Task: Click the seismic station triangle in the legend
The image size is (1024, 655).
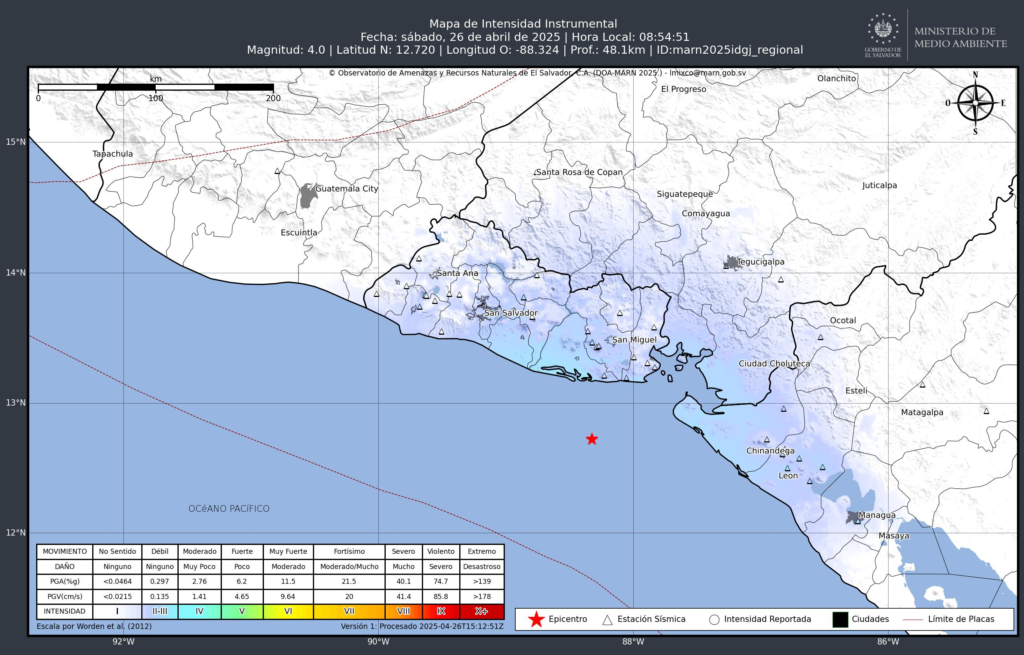Action: click(x=607, y=620)
